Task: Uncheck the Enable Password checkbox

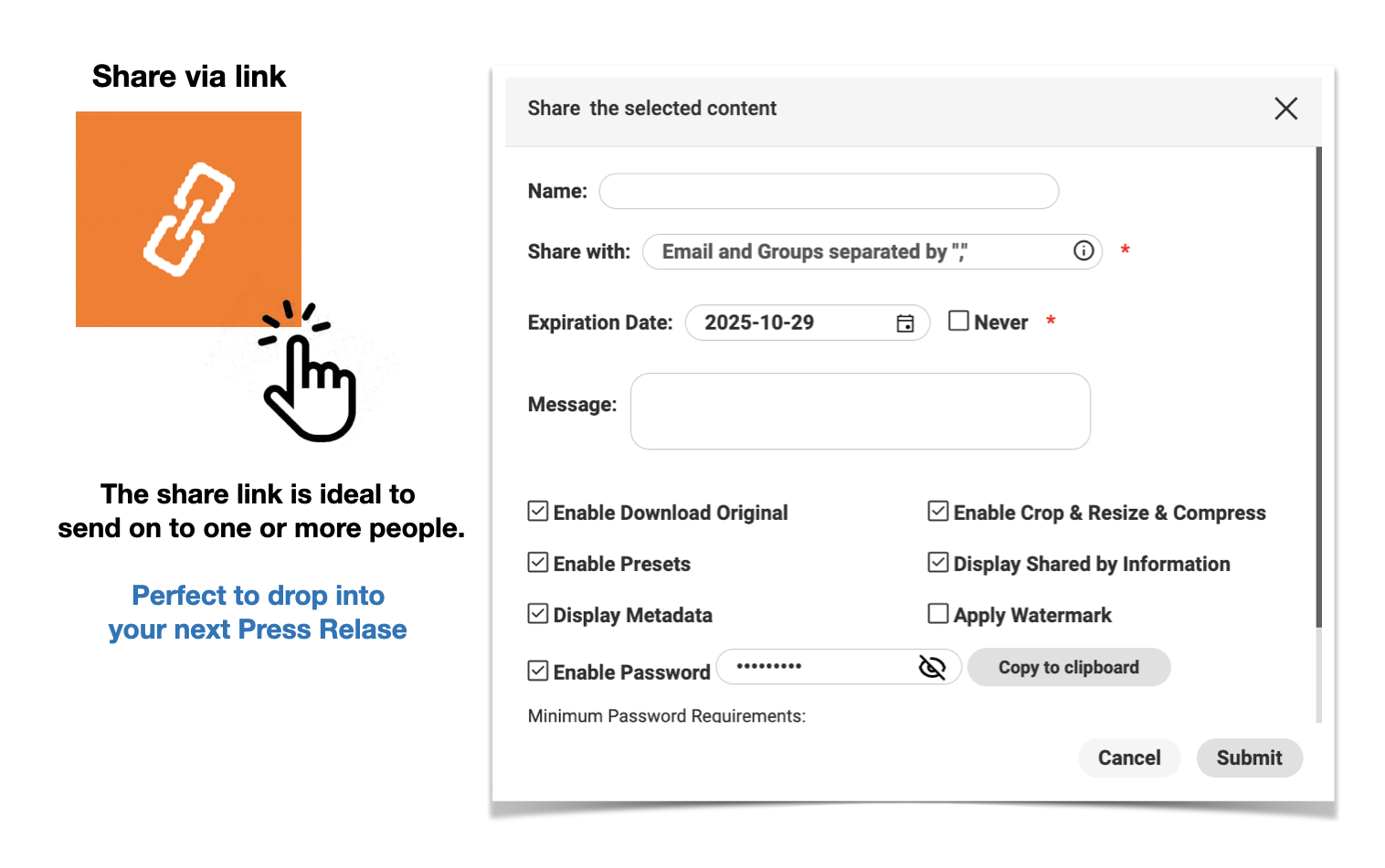Action: pyautogui.click(x=538, y=672)
